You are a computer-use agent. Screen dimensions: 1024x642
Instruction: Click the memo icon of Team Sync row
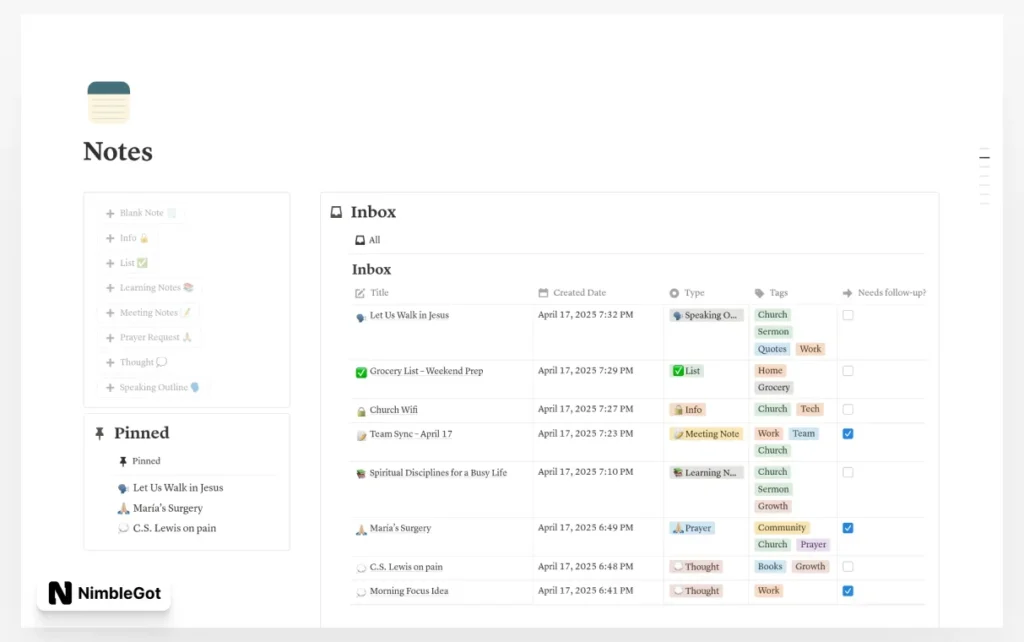[361, 436]
